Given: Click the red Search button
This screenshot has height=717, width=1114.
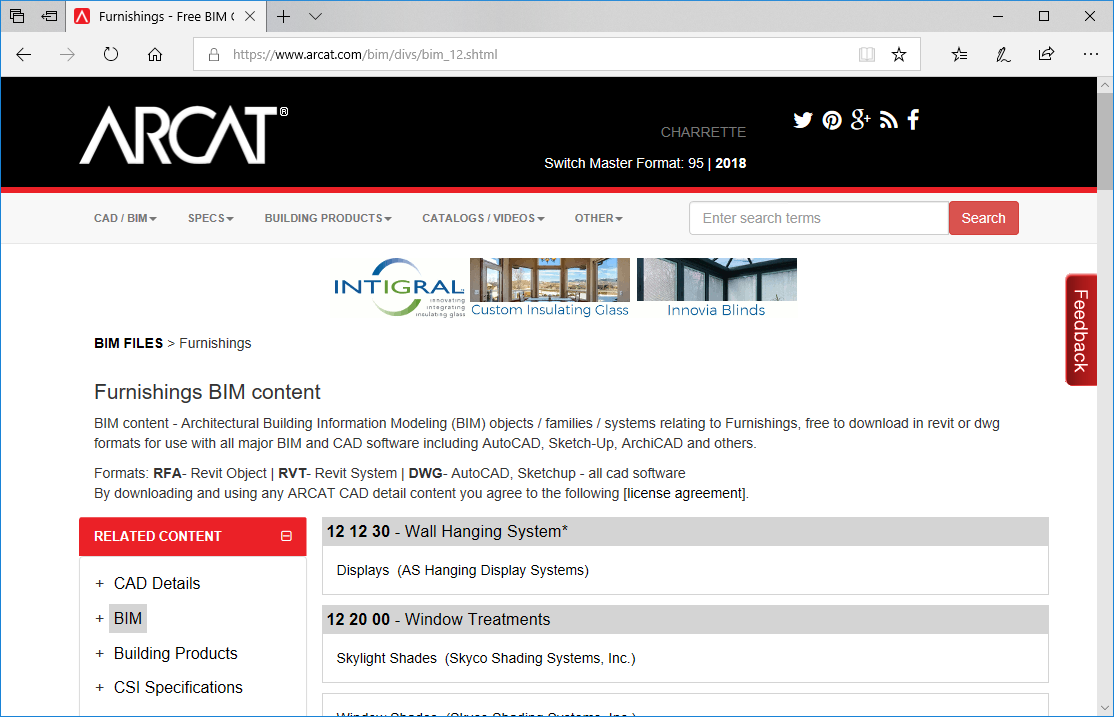Looking at the screenshot, I should (983, 217).
